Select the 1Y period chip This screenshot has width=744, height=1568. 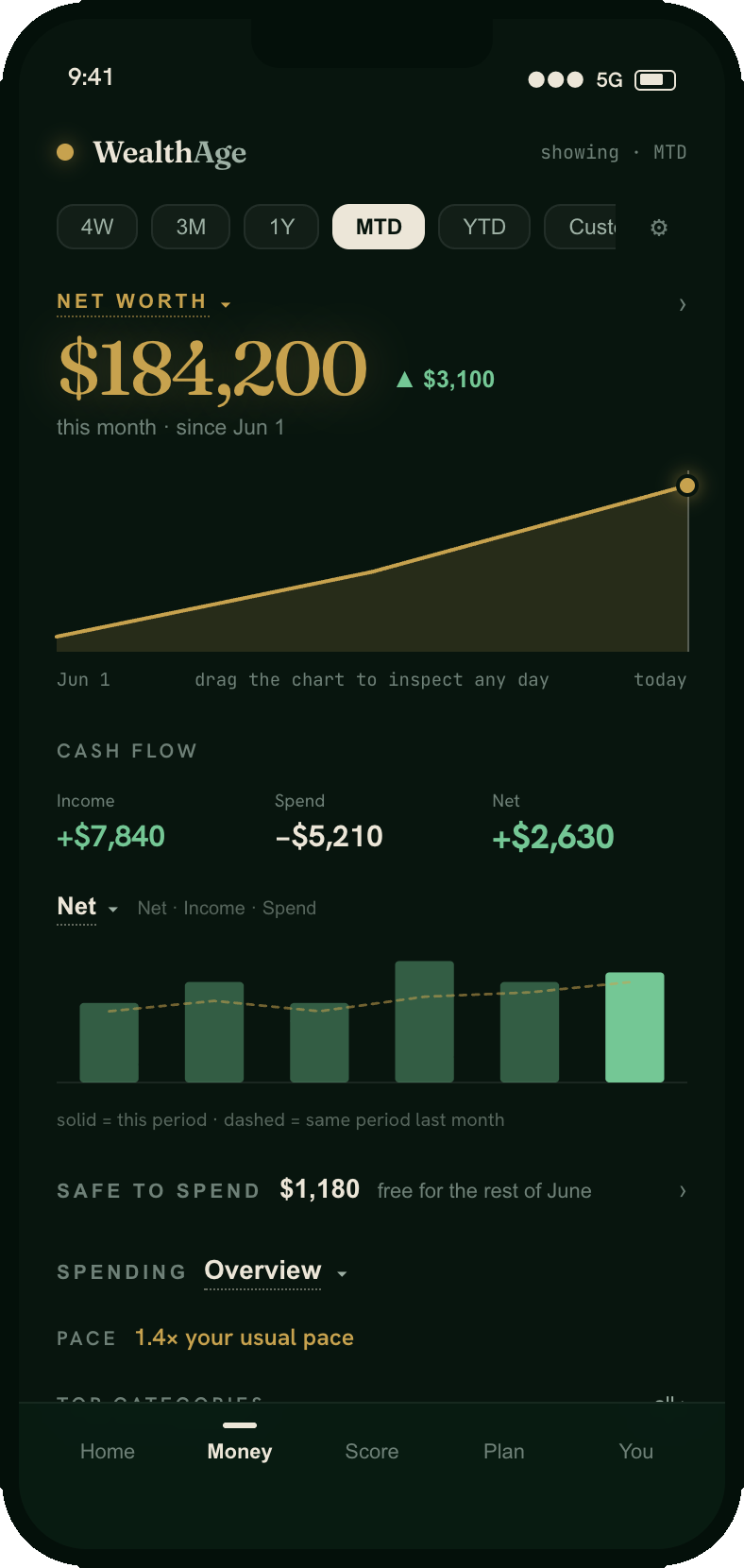click(x=281, y=227)
